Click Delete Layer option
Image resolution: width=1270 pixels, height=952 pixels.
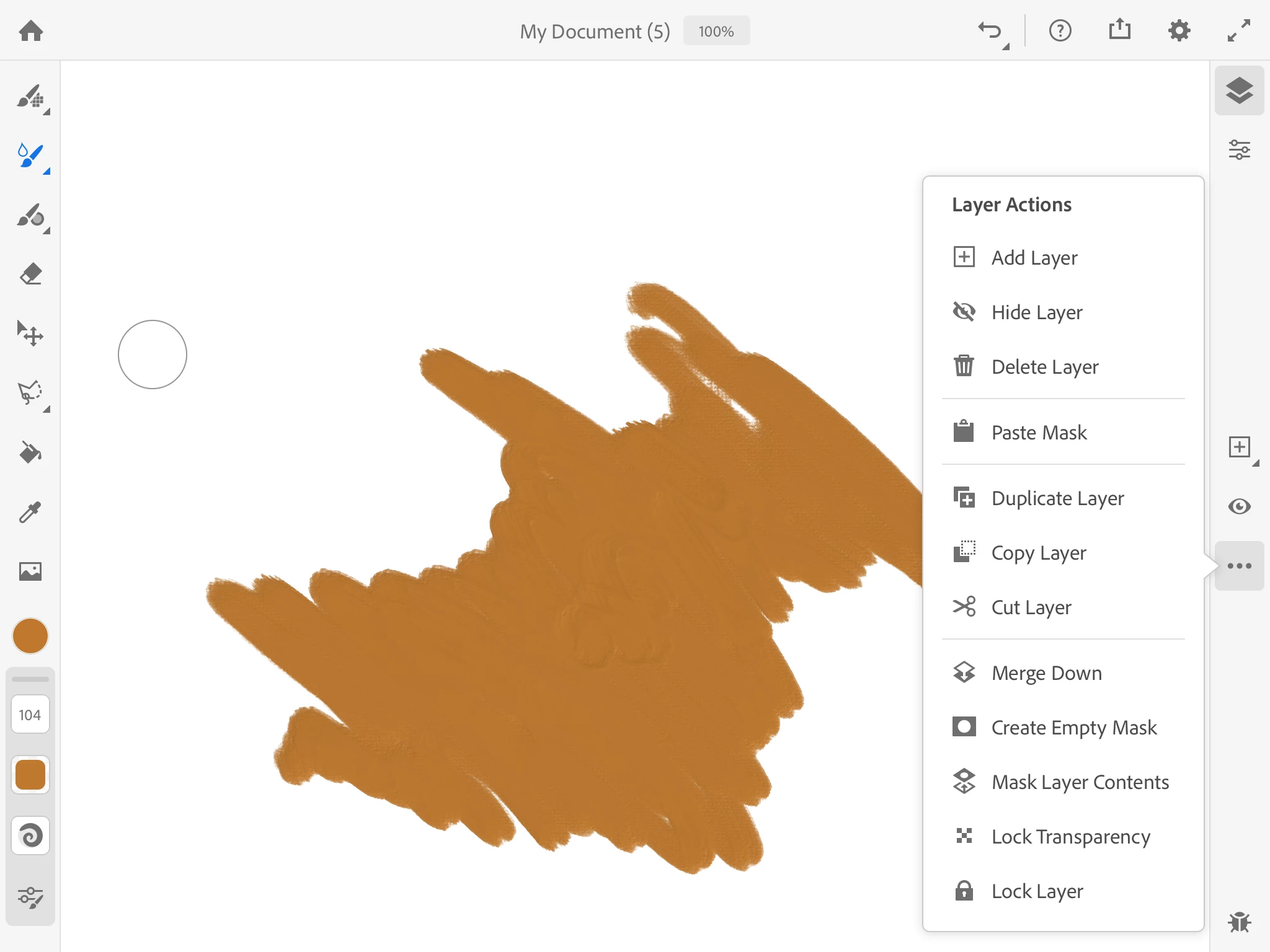click(x=1044, y=367)
